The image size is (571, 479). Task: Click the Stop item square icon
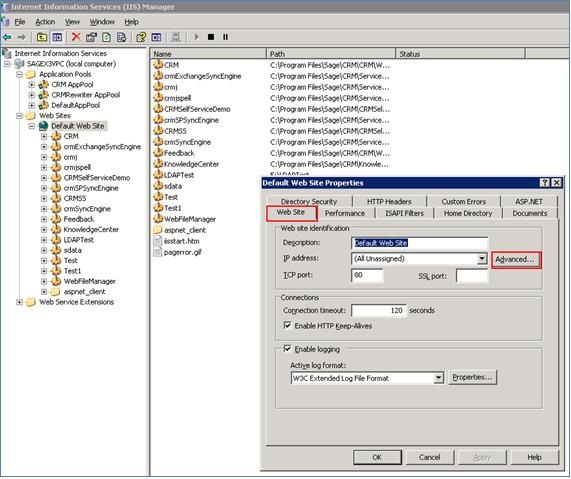[x=211, y=37]
